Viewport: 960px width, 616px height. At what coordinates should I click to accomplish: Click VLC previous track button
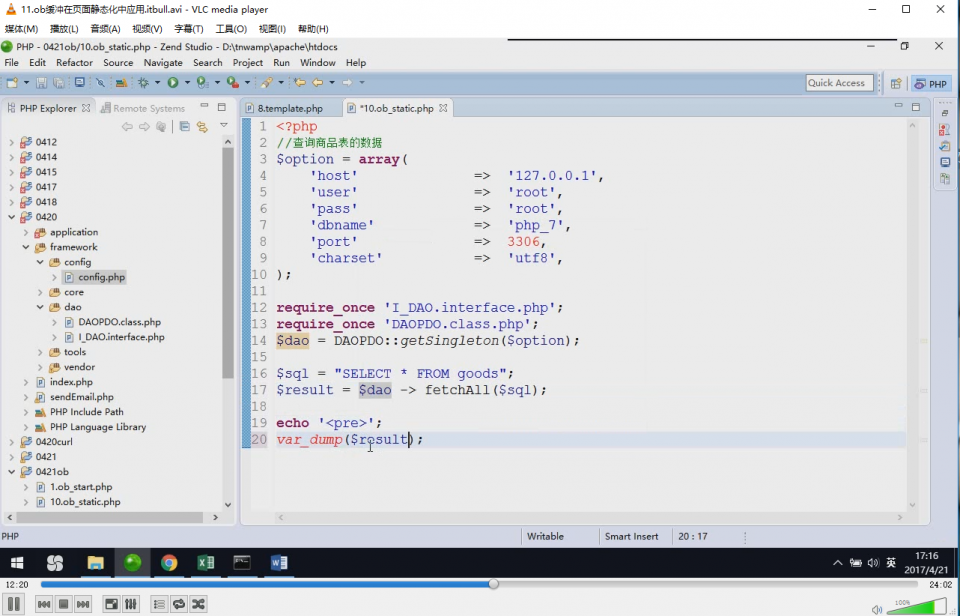click(44, 604)
